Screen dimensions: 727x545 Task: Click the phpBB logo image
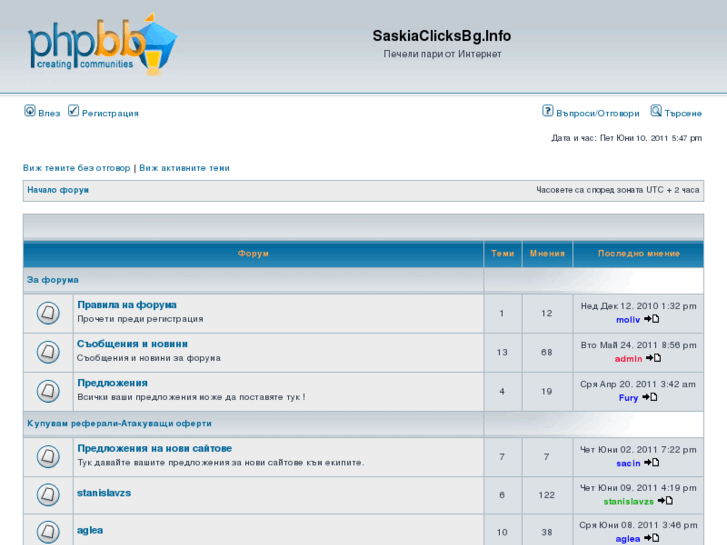click(x=102, y=45)
